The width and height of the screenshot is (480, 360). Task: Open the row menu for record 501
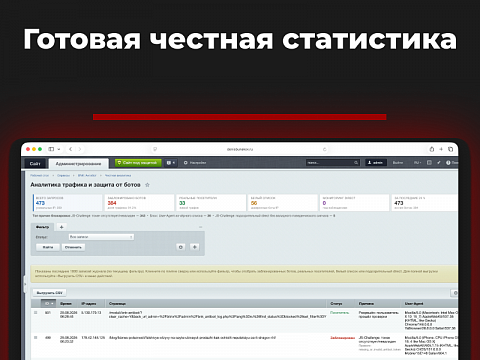tap(36, 313)
